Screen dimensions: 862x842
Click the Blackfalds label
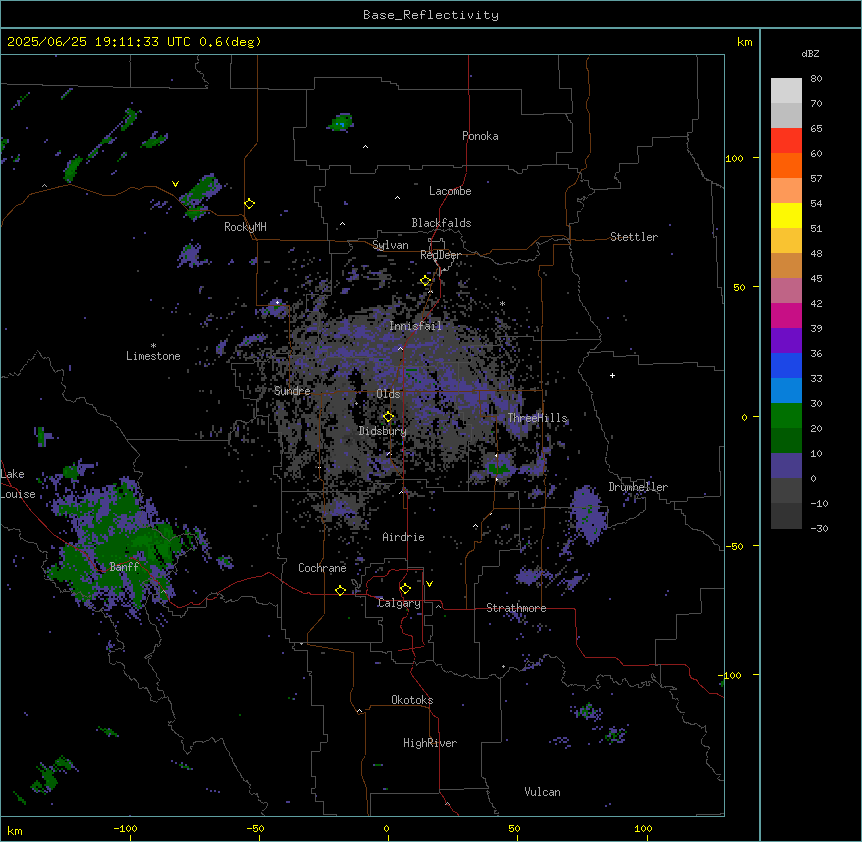pyautogui.click(x=441, y=223)
